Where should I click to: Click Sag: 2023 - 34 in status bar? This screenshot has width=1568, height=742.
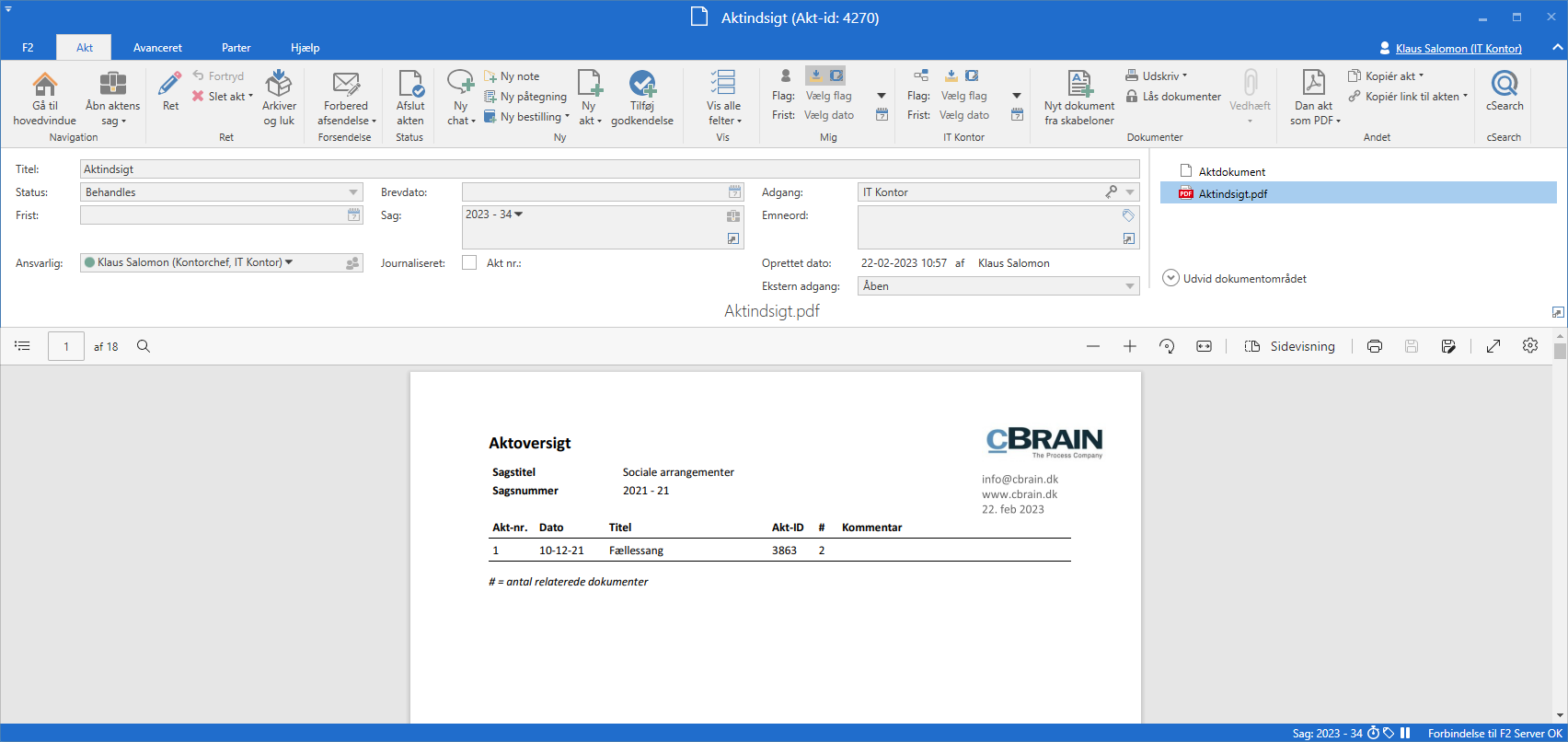pyautogui.click(x=1327, y=734)
